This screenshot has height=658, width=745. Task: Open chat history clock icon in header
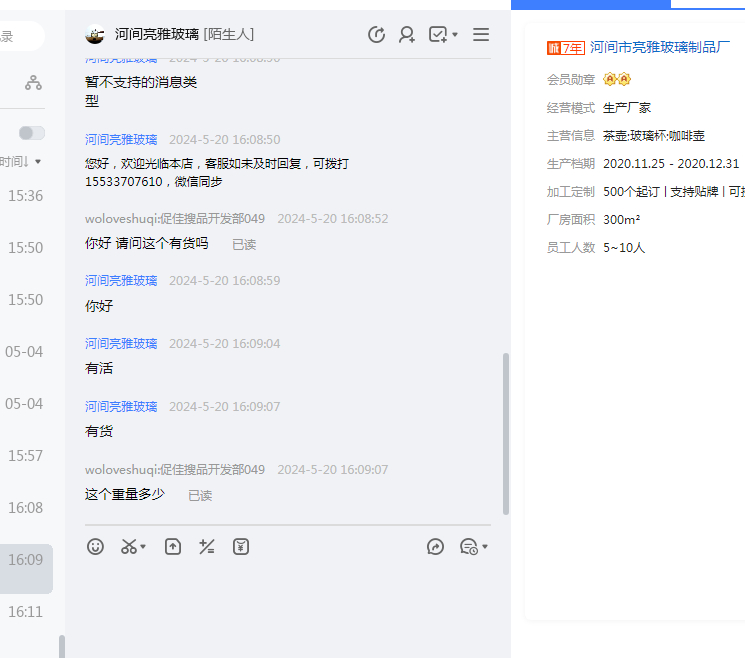(376, 35)
